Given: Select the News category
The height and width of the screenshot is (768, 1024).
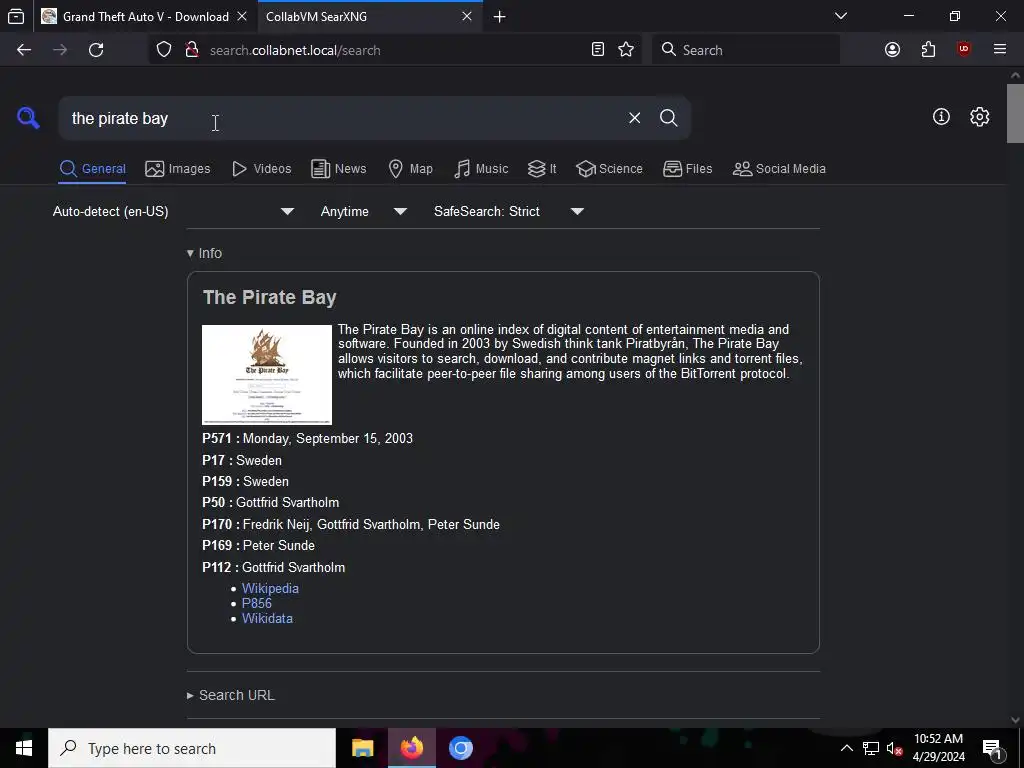Looking at the screenshot, I should click(338, 168).
